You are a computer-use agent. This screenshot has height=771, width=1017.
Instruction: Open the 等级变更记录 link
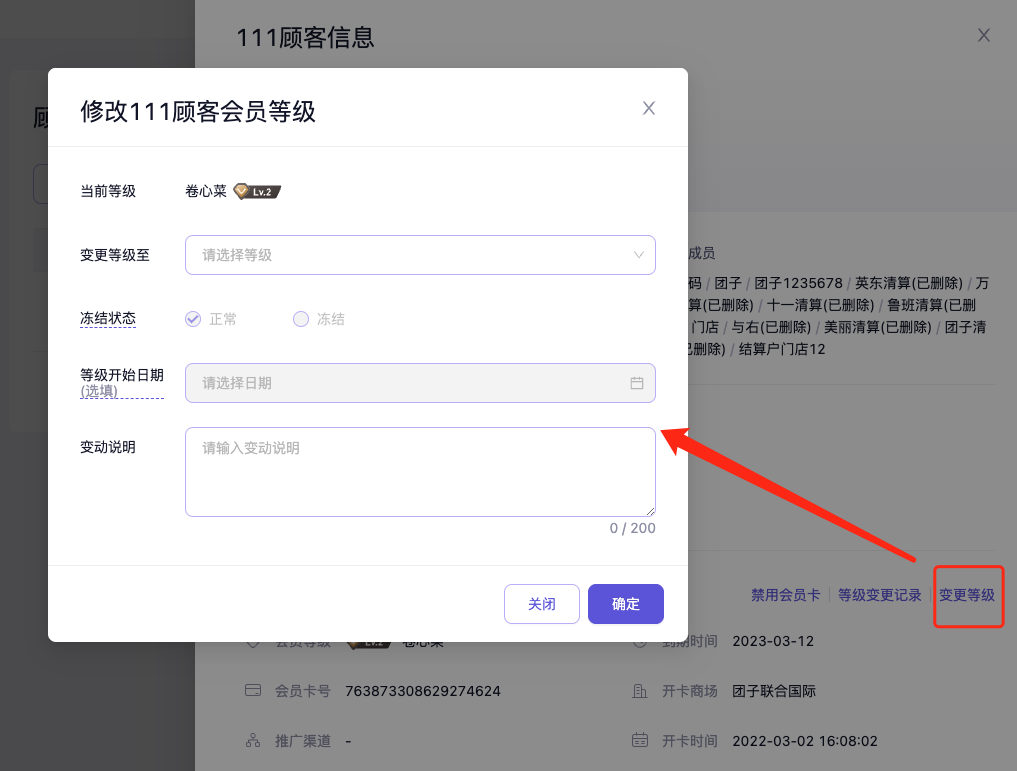[x=880, y=595]
